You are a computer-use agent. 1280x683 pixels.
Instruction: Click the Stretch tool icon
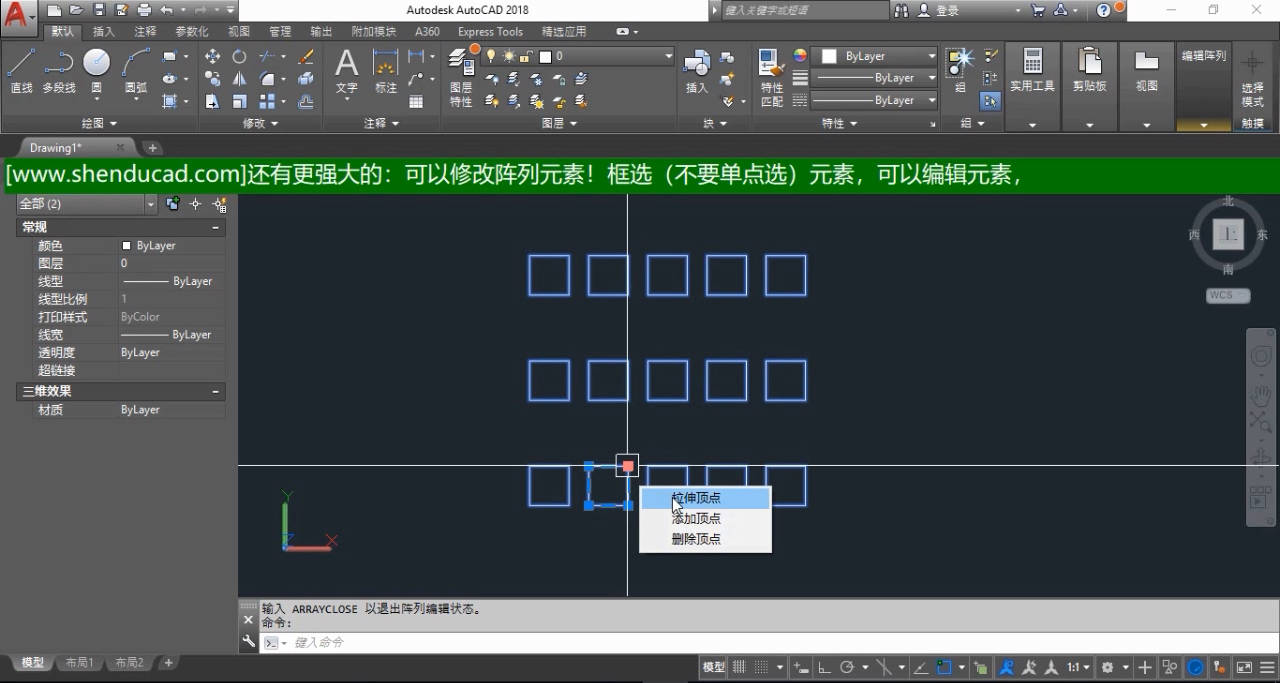pos(212,101)
